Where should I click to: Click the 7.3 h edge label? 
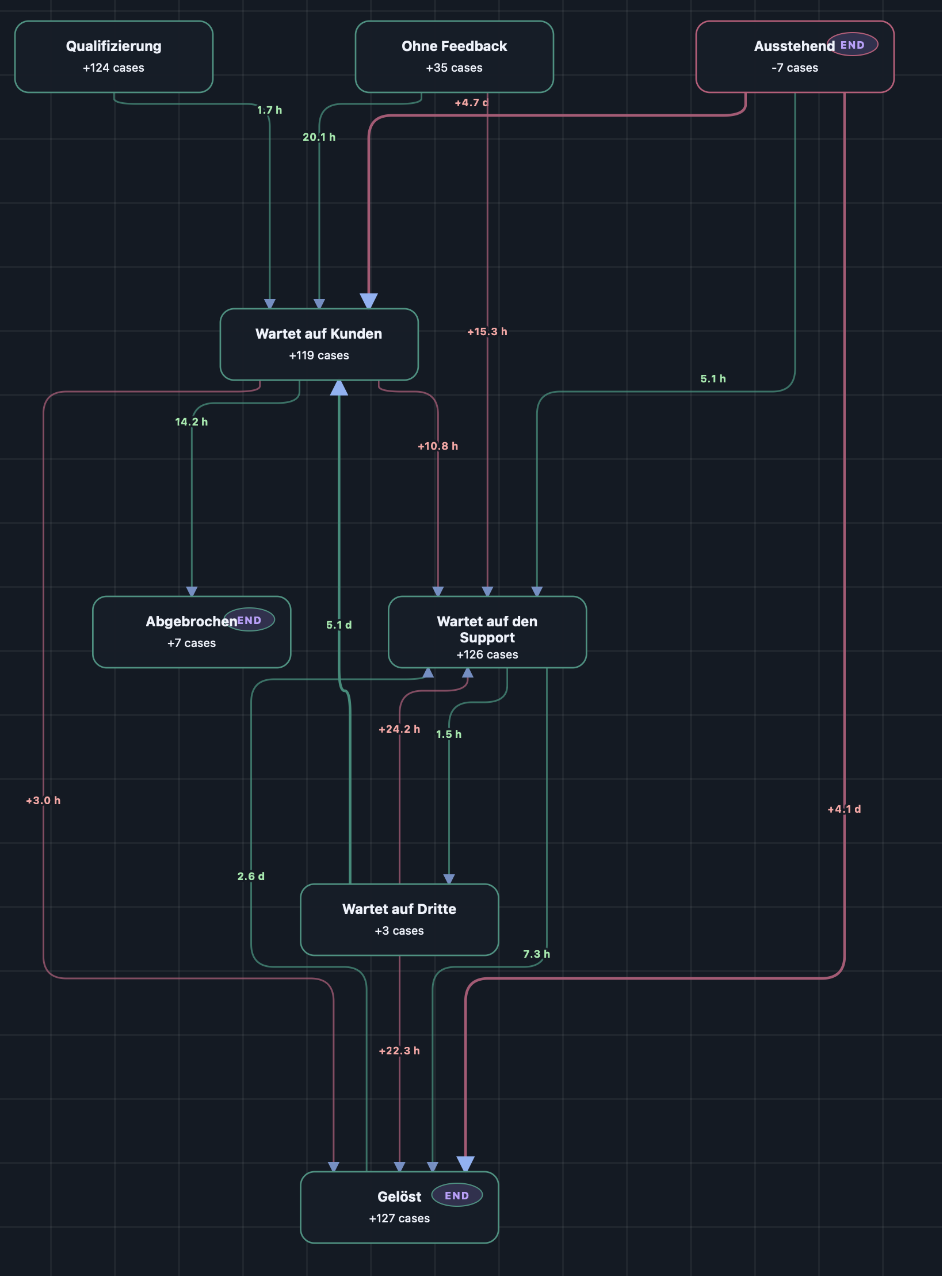tap(537, 954)
